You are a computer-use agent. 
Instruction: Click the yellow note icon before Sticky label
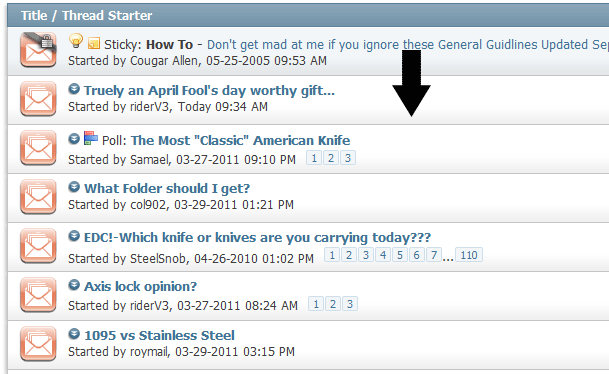click(94, 43)
